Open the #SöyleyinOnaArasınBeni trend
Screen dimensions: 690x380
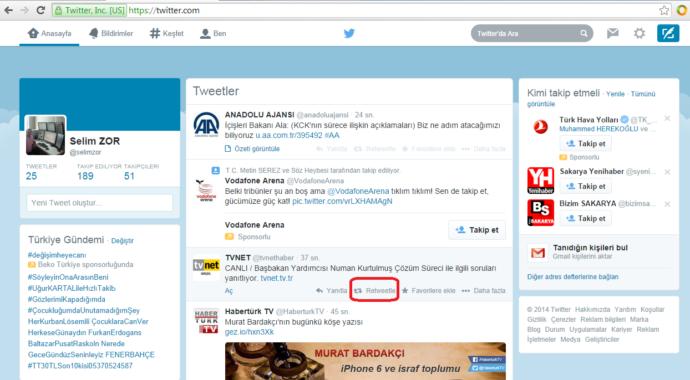pyautogui.click(x=68, y=277)
